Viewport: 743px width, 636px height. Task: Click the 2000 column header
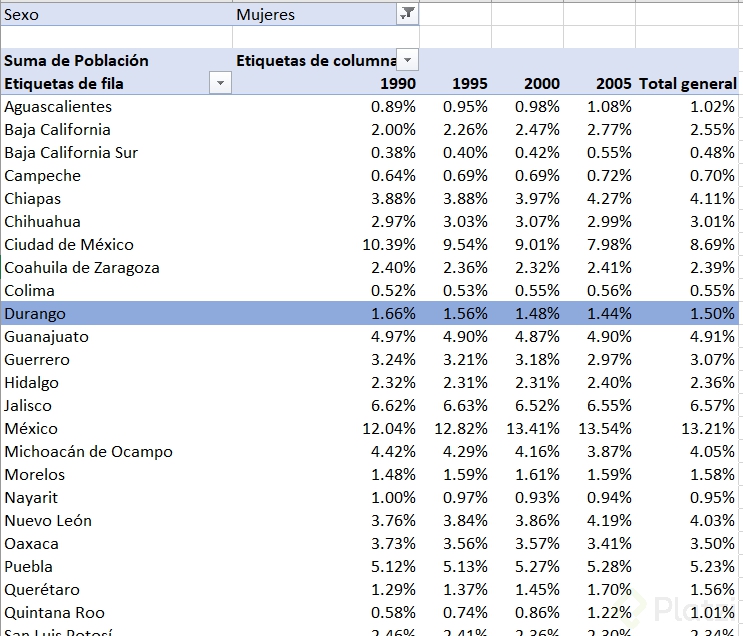[542, 83]
